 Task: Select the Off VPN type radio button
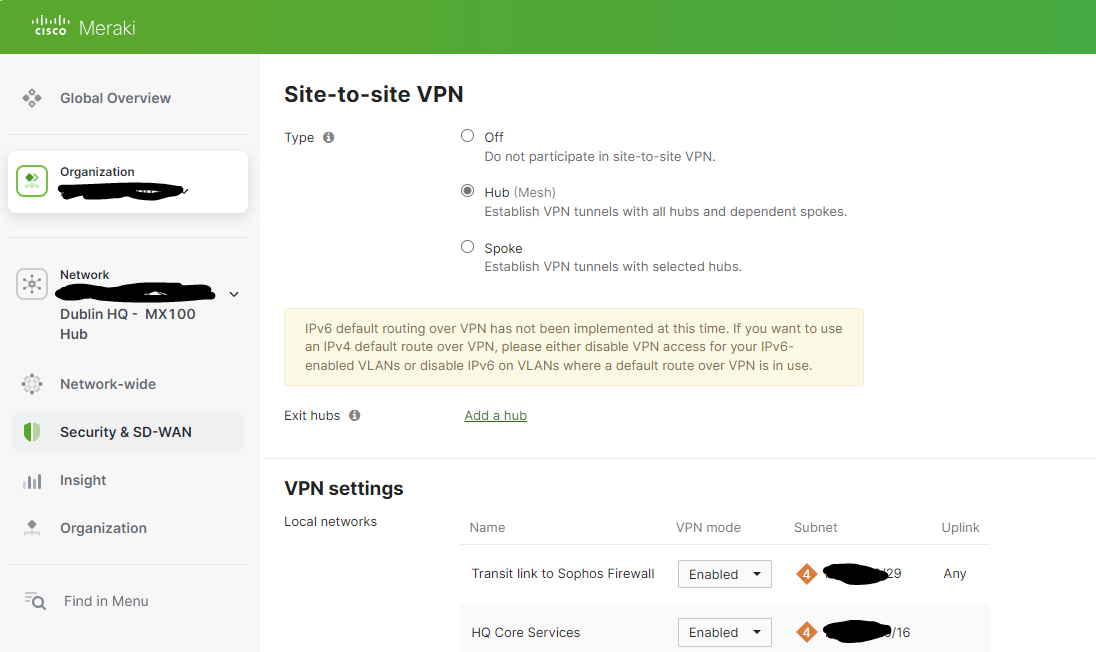467,136
